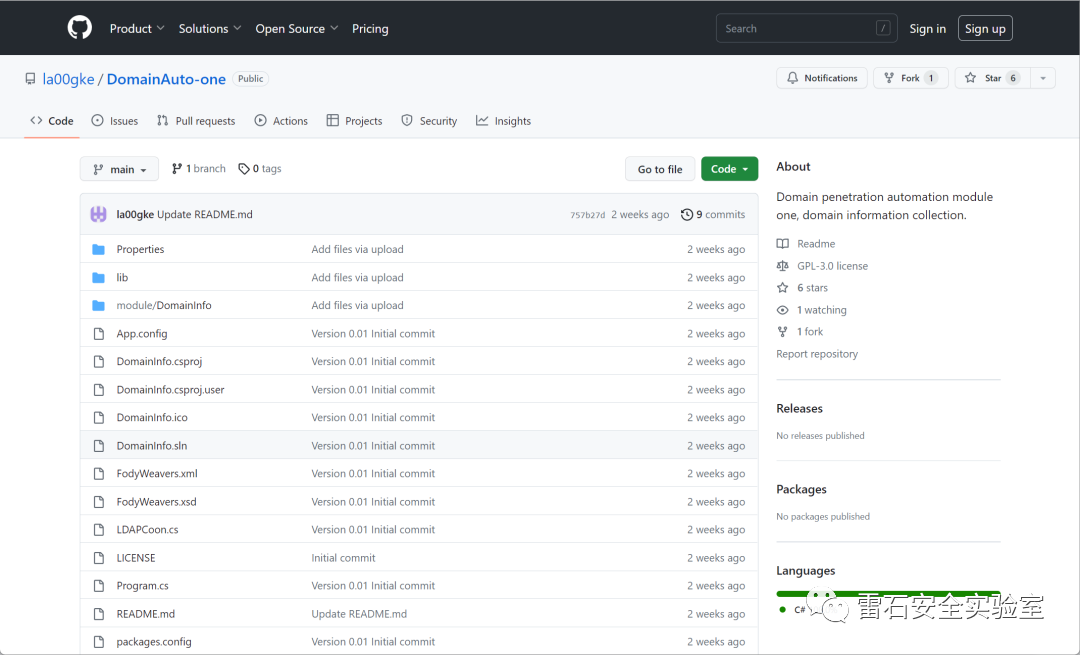Image resolution: width=1080 pixels, height=655 pixels.
Task: View the 1 branch link
Action: coord(198,169)
